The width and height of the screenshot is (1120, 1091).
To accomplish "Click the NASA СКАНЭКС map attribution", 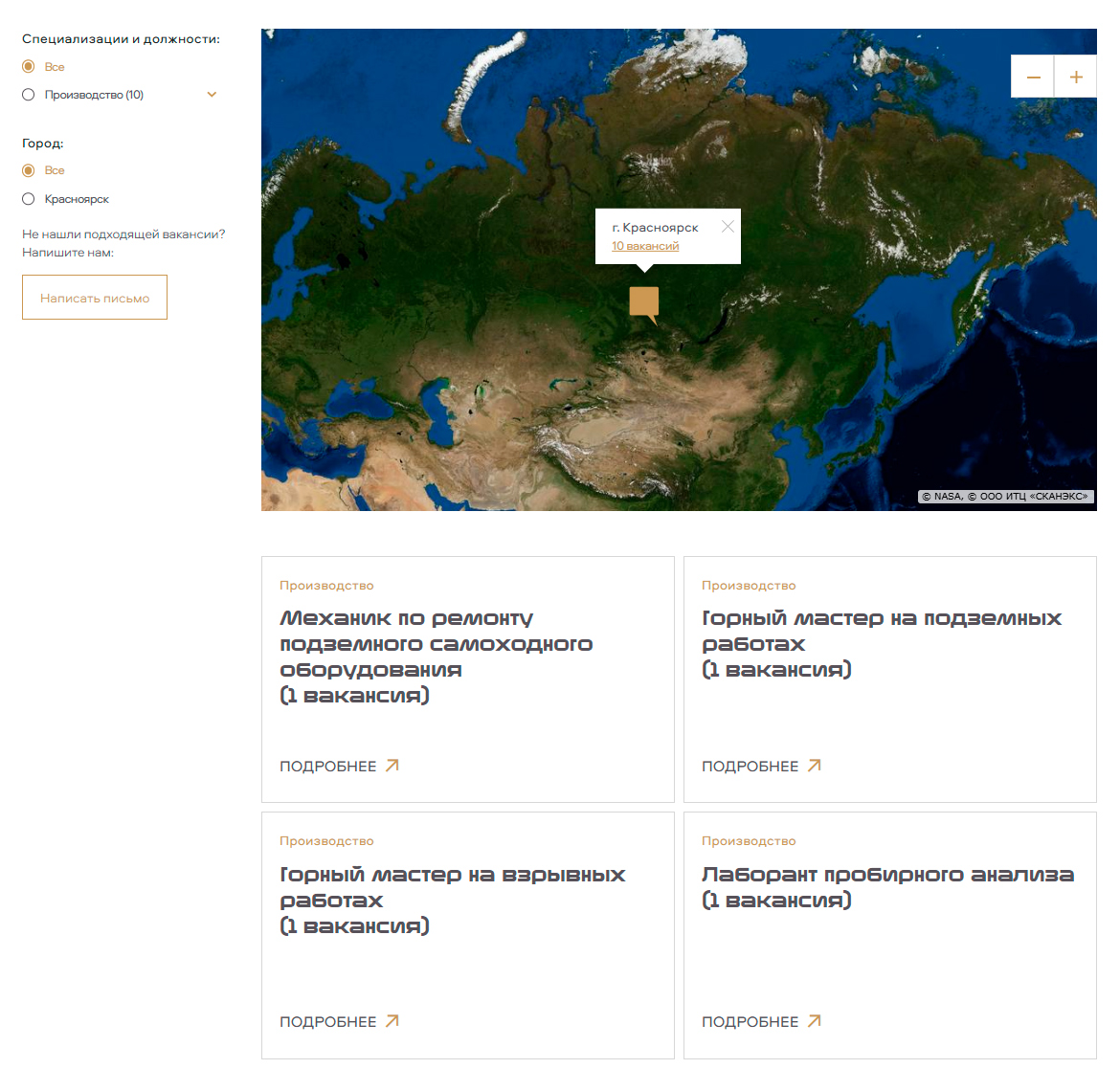I will 1005,497.
